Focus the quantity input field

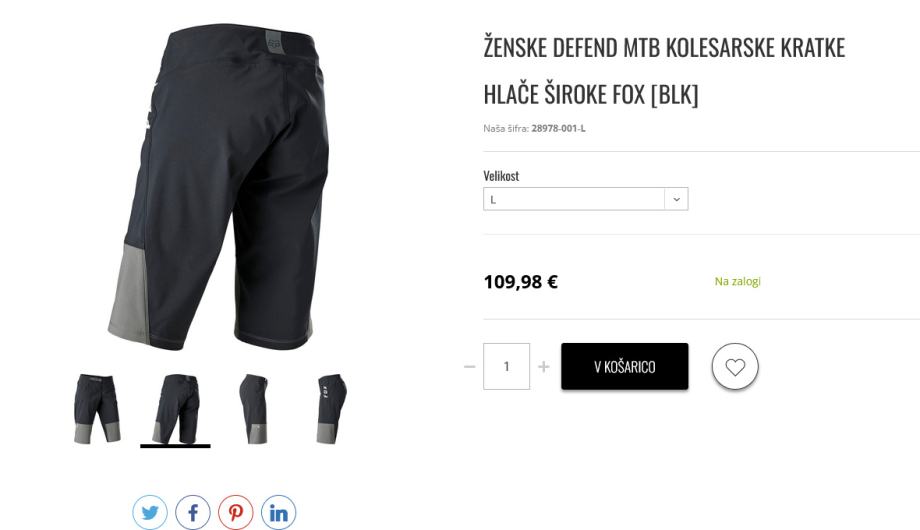tap(506, 366)
